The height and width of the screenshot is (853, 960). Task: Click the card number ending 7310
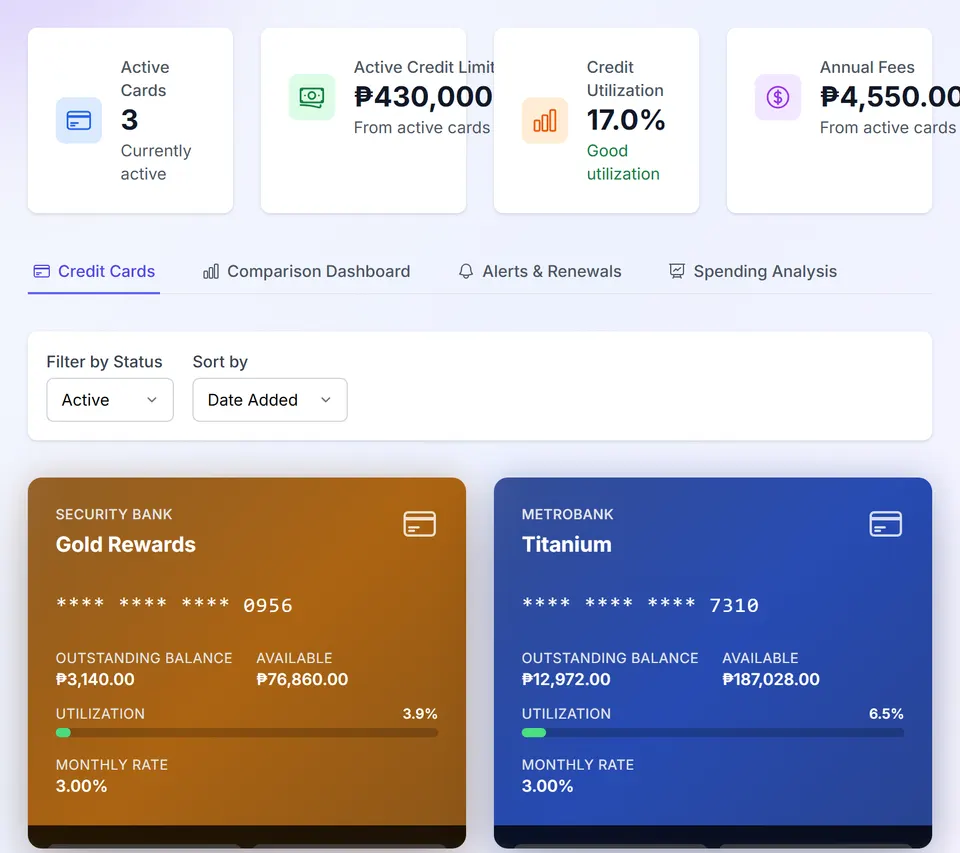(640, 605)
